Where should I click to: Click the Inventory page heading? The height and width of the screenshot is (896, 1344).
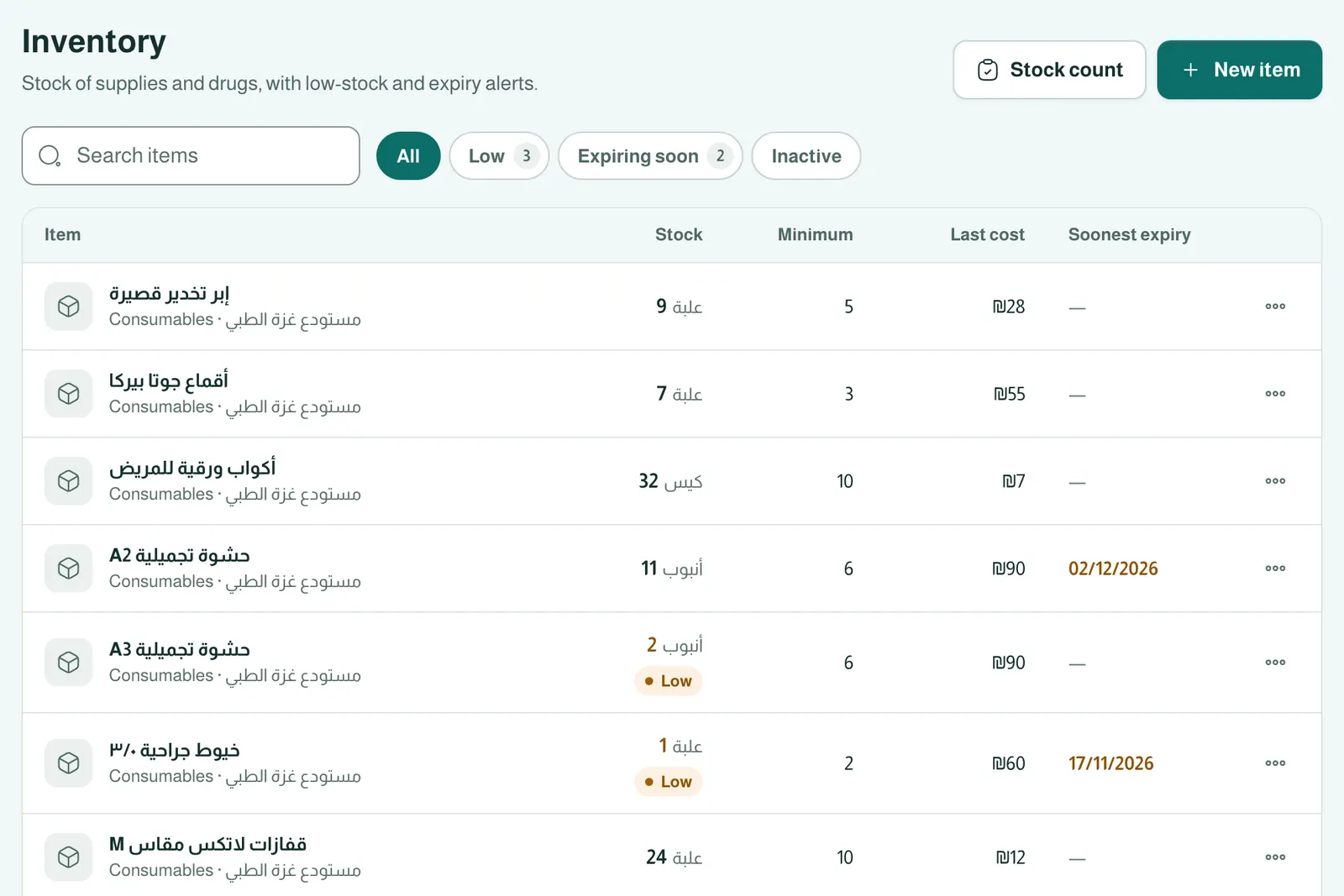[94, 42]
